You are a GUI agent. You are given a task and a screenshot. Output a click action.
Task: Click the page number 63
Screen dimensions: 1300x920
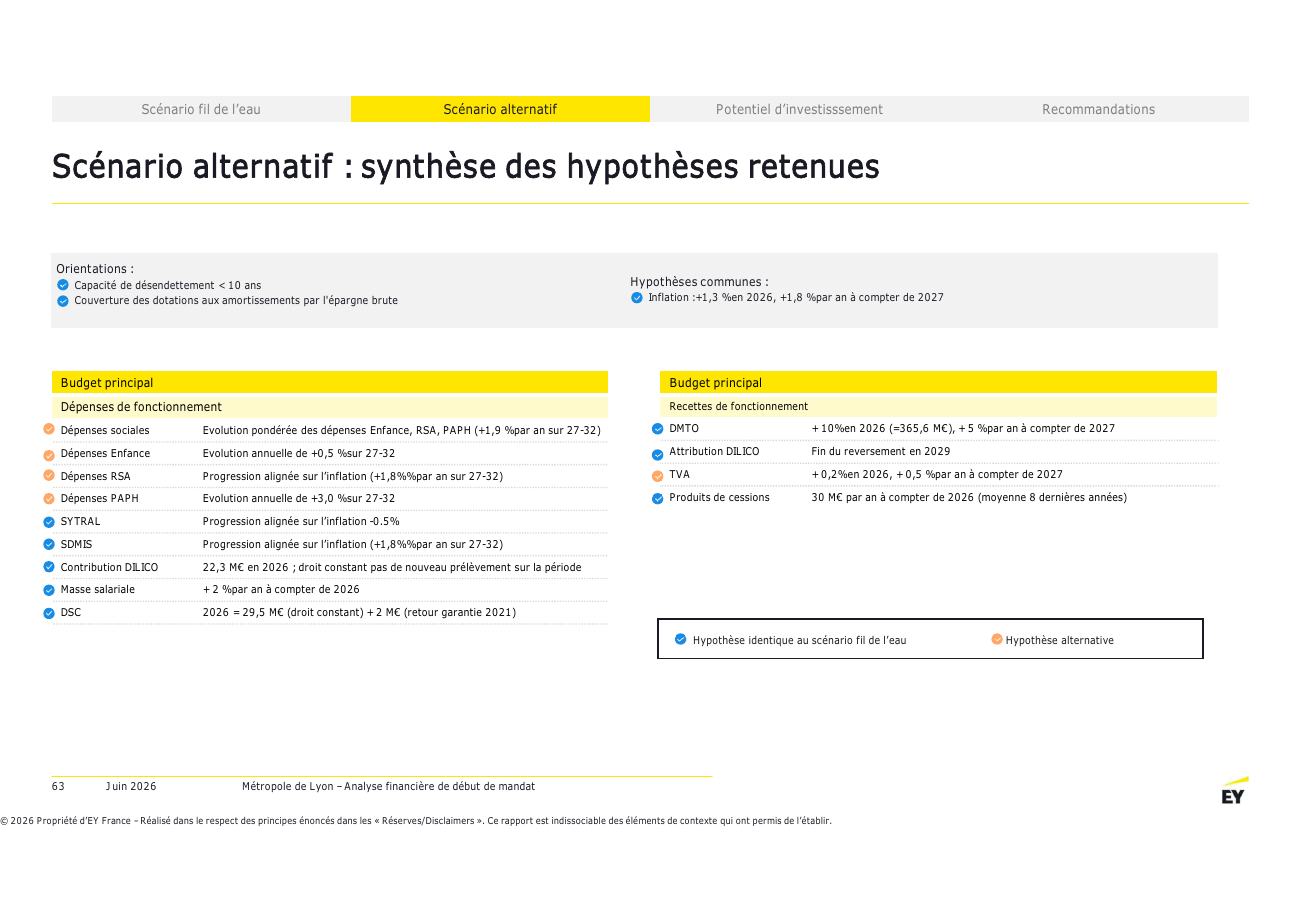pyautogui.click(x=58, y=786)
